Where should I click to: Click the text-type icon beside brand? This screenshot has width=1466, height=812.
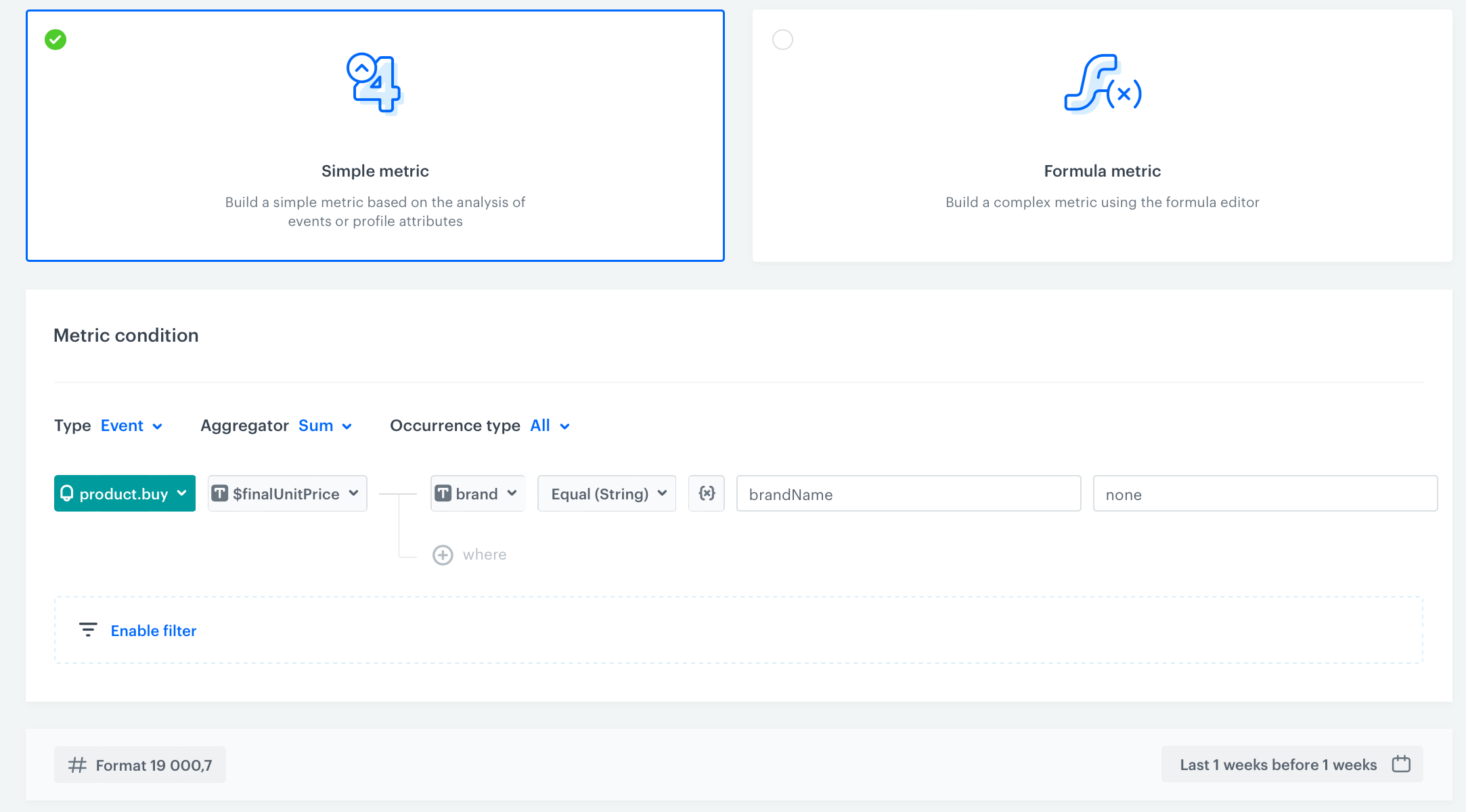[x=443, y=493]
